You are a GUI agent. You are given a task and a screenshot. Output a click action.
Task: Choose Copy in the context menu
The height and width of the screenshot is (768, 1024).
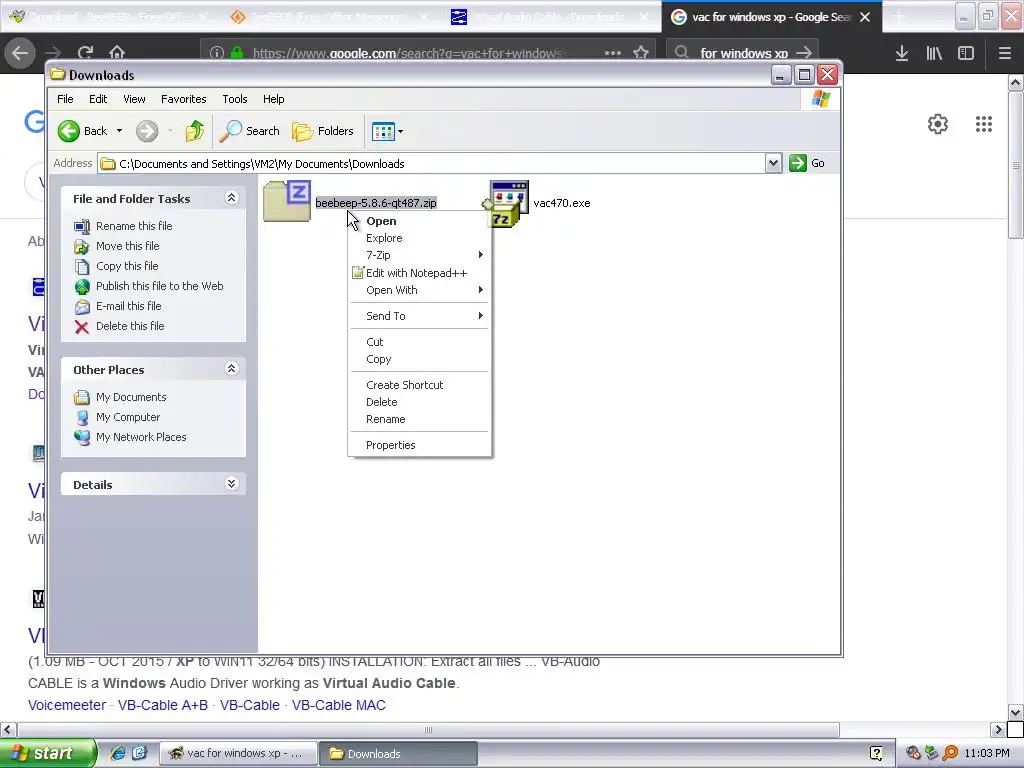pos(419,359)
